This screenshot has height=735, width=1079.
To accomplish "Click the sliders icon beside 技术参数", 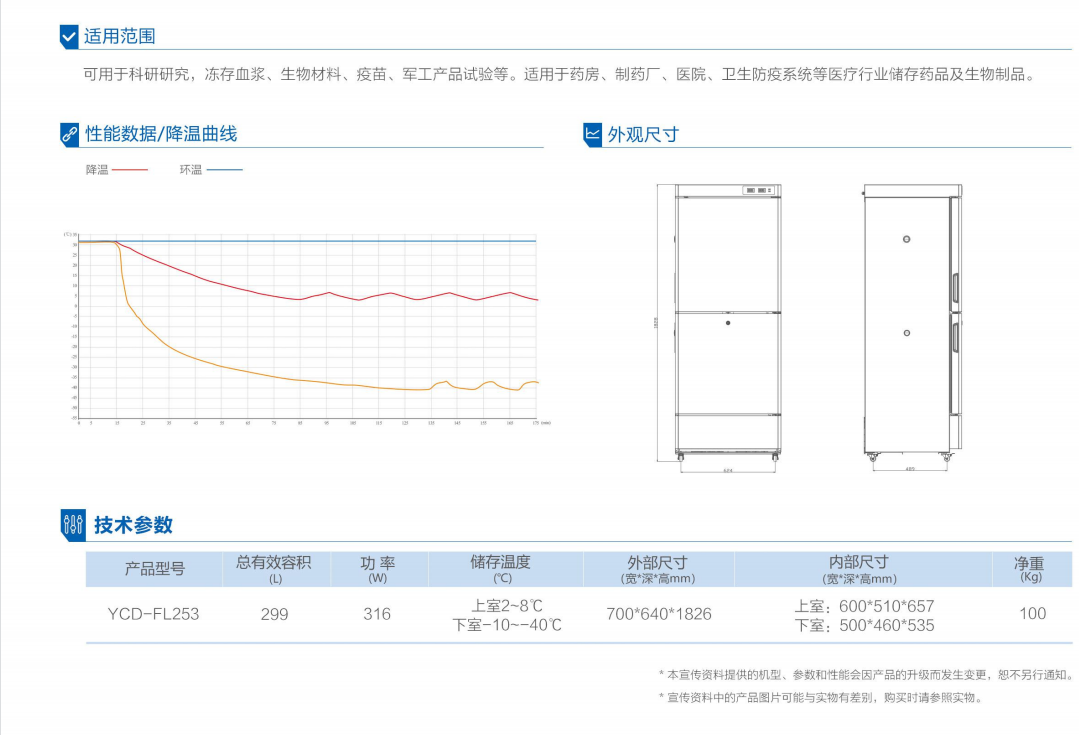I will click(x=73, y=524).
